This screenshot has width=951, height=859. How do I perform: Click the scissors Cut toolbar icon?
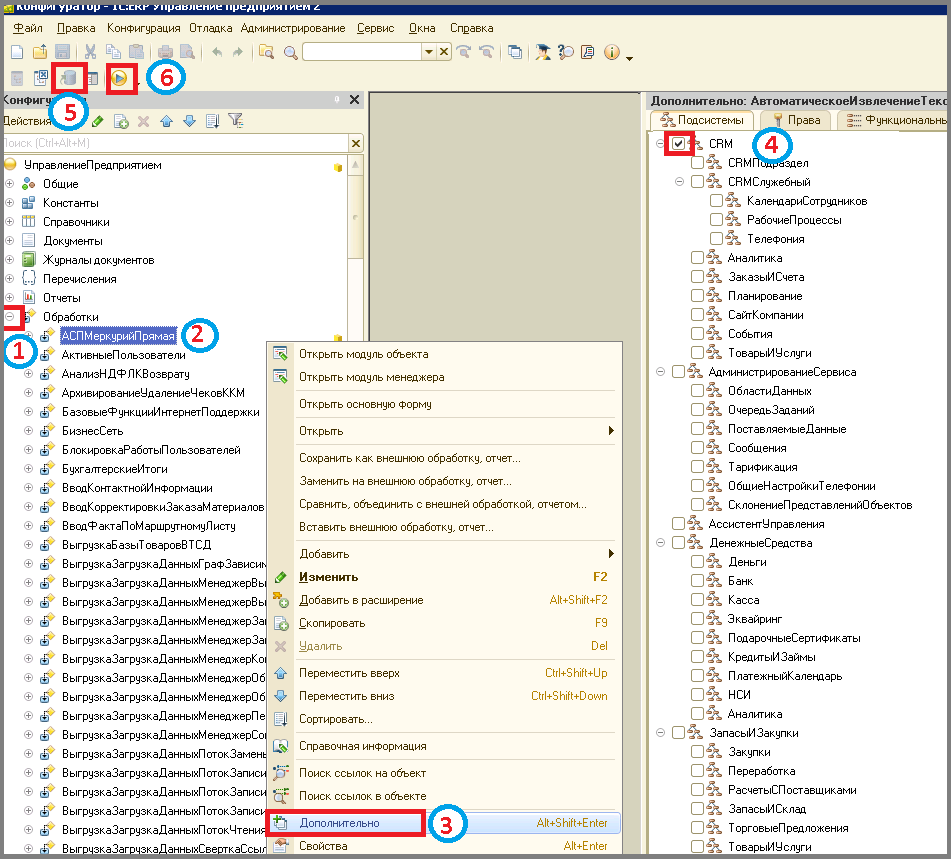pos(90,52)
